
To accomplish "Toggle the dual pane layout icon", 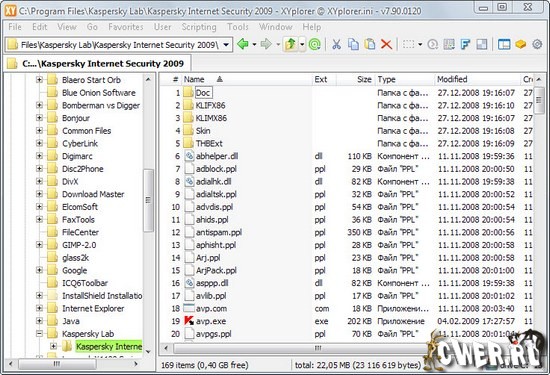I will (x=504, y=45).
